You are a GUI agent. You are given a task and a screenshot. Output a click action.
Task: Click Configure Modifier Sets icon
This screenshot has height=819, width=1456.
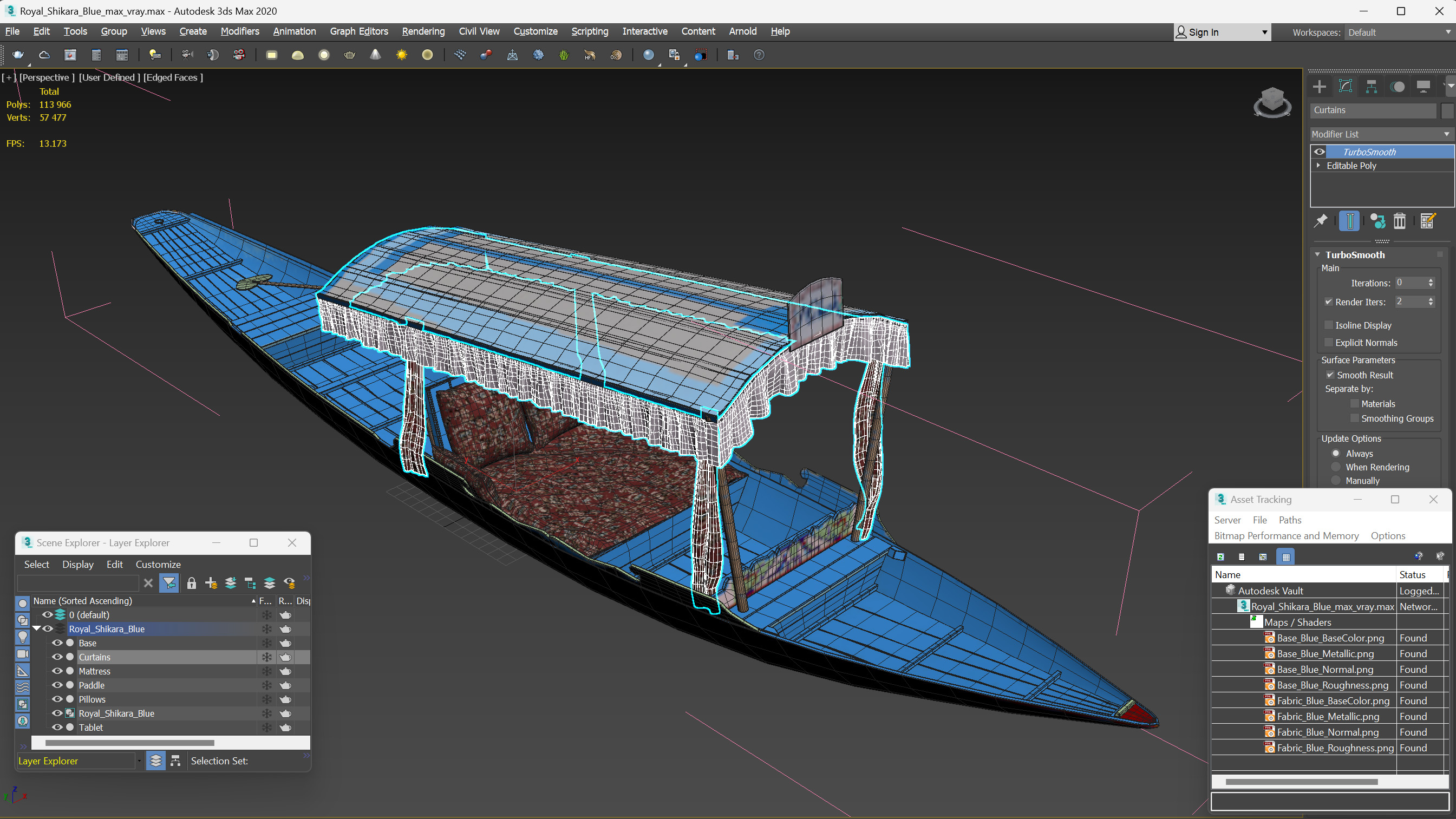1428,221
